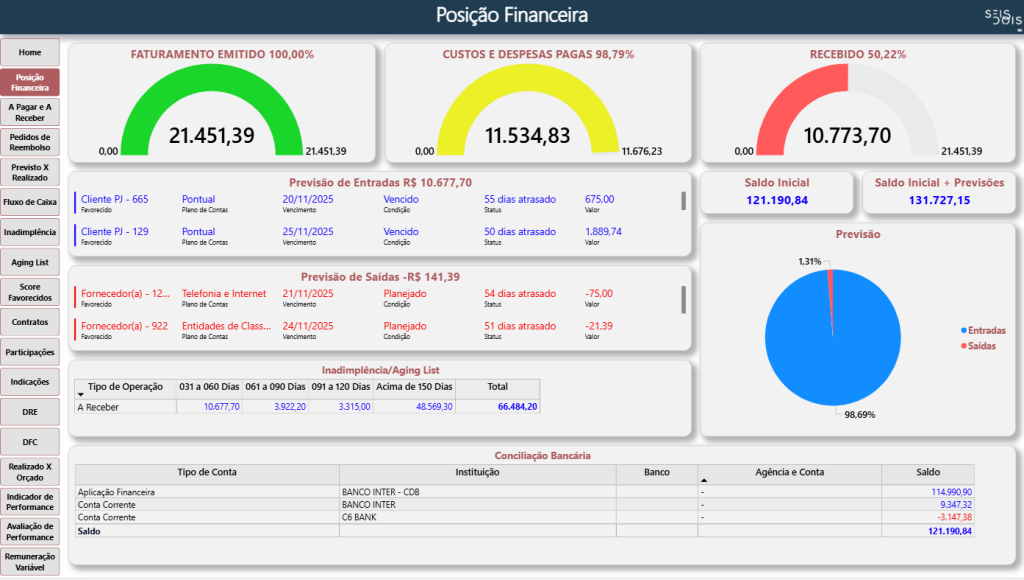Go to Score Favorecidos

pos(30,292)
